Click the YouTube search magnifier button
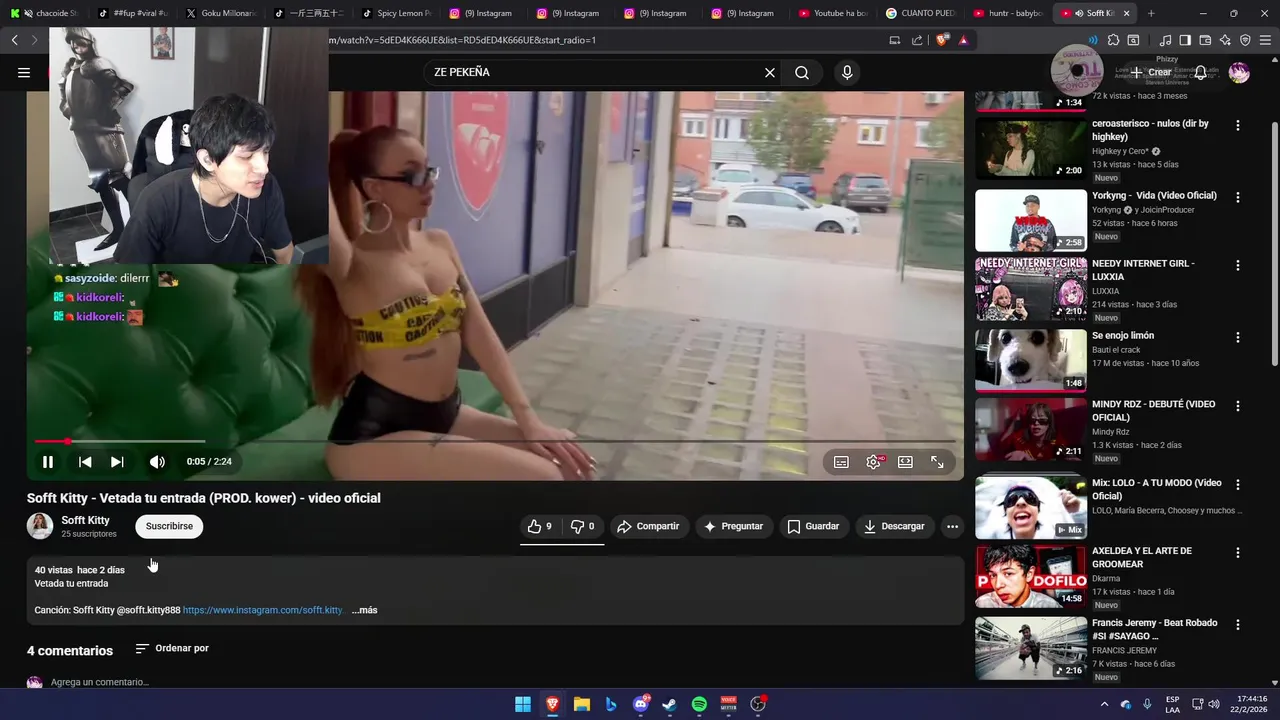This screenshot has height=720, width=1280. [x=802, y=72]
